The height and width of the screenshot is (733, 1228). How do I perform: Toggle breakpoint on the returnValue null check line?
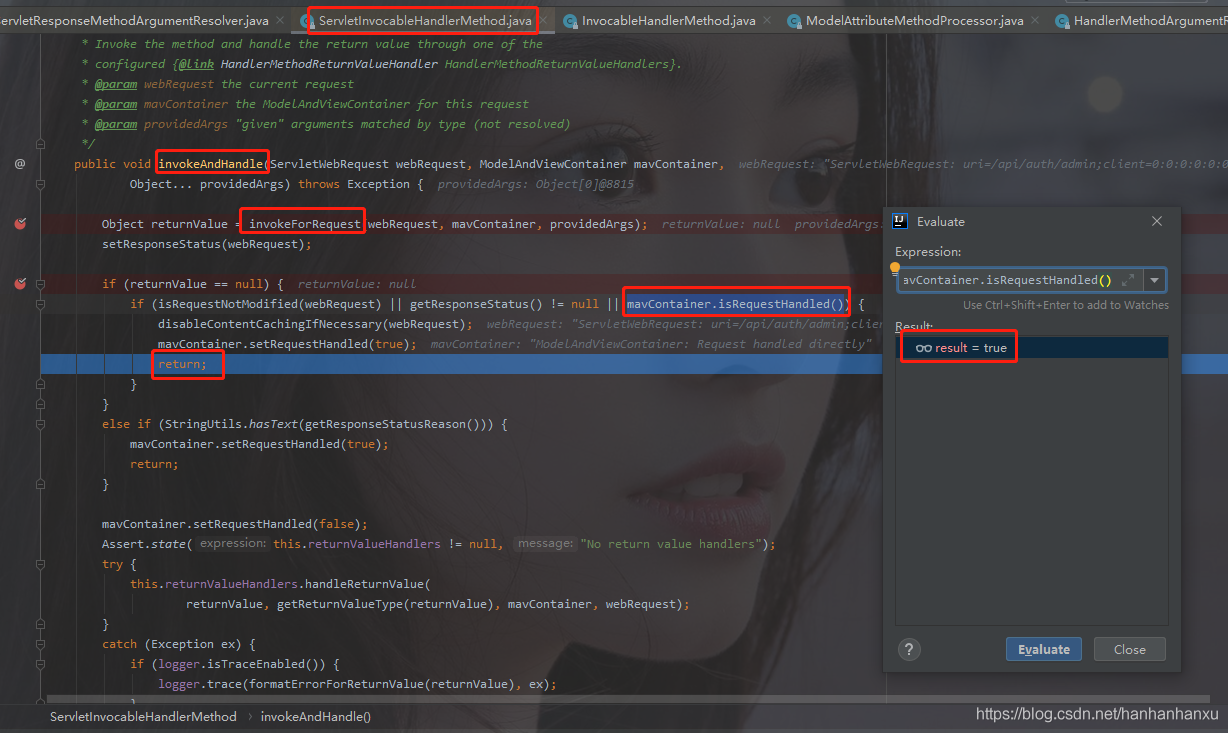tap(20, 284)
